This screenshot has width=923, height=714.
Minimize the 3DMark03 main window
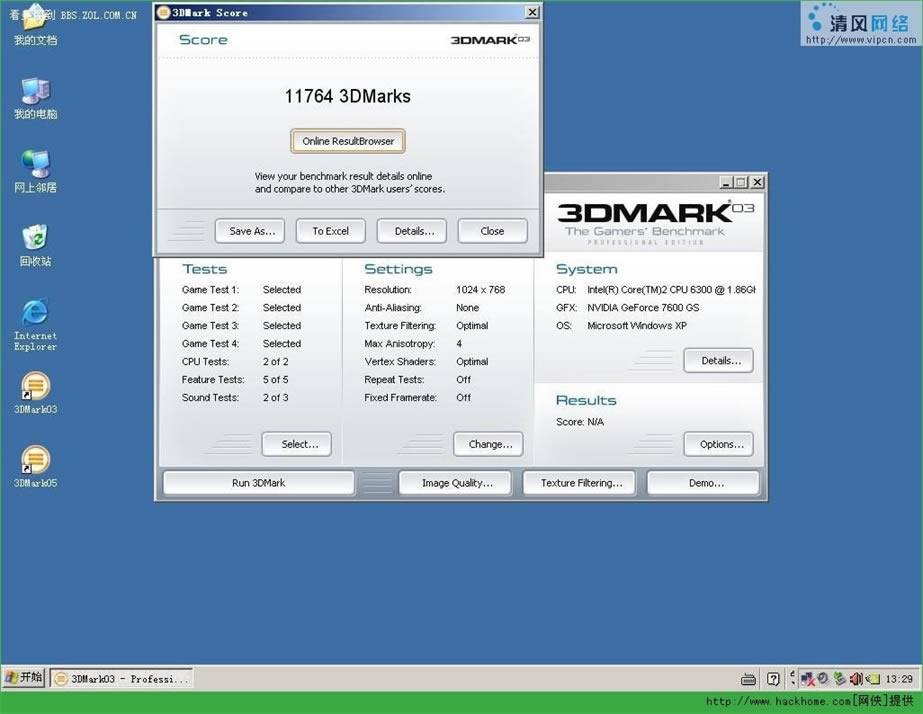click(x=726, y=182)
